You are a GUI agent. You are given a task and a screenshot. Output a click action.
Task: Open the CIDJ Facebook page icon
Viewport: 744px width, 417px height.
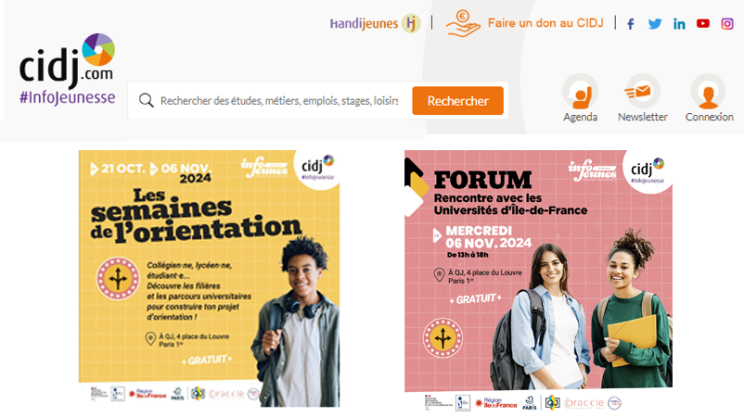coord(631,24)
